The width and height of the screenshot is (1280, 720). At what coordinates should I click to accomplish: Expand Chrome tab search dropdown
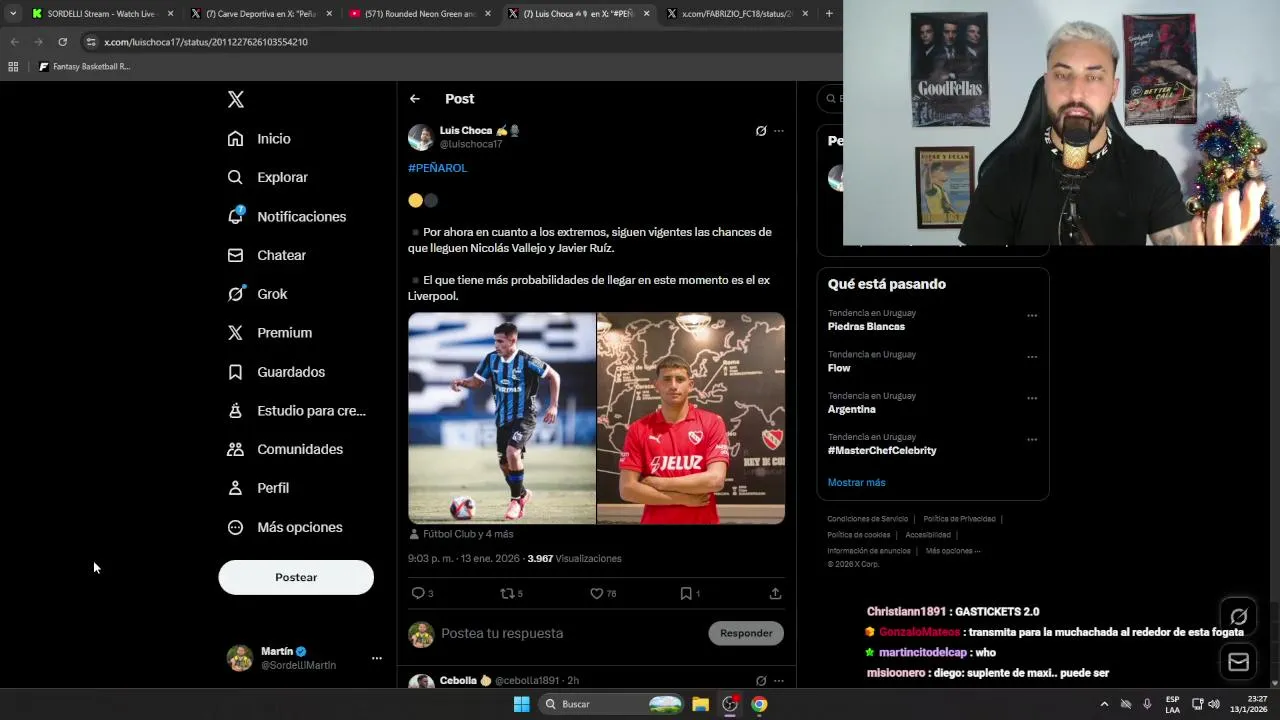(x=12, y=14)
